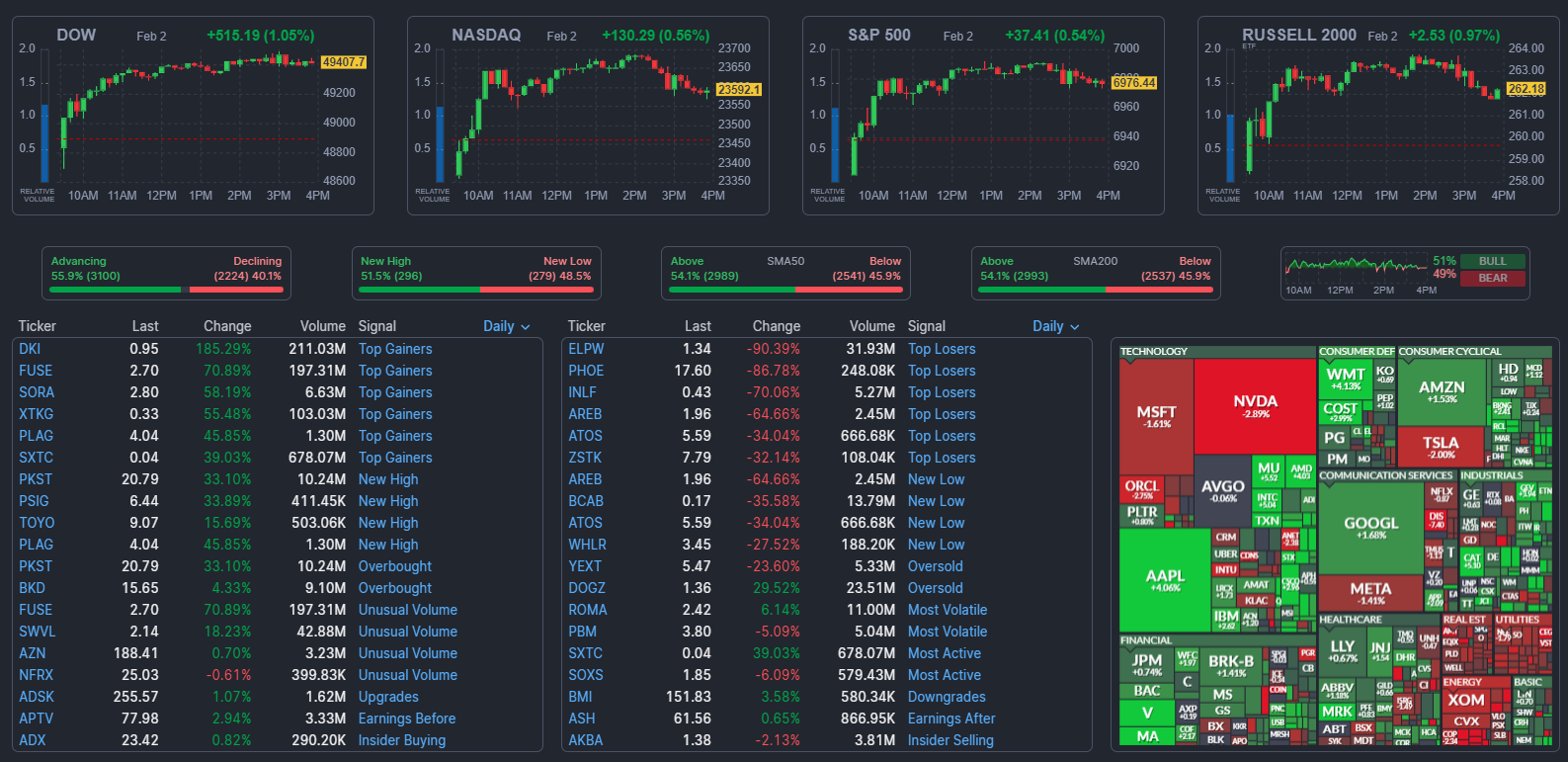The height and width of the screenshot is (762, 1568).
Task: Open the DOGZ ticker link
Action: (587, 588)
